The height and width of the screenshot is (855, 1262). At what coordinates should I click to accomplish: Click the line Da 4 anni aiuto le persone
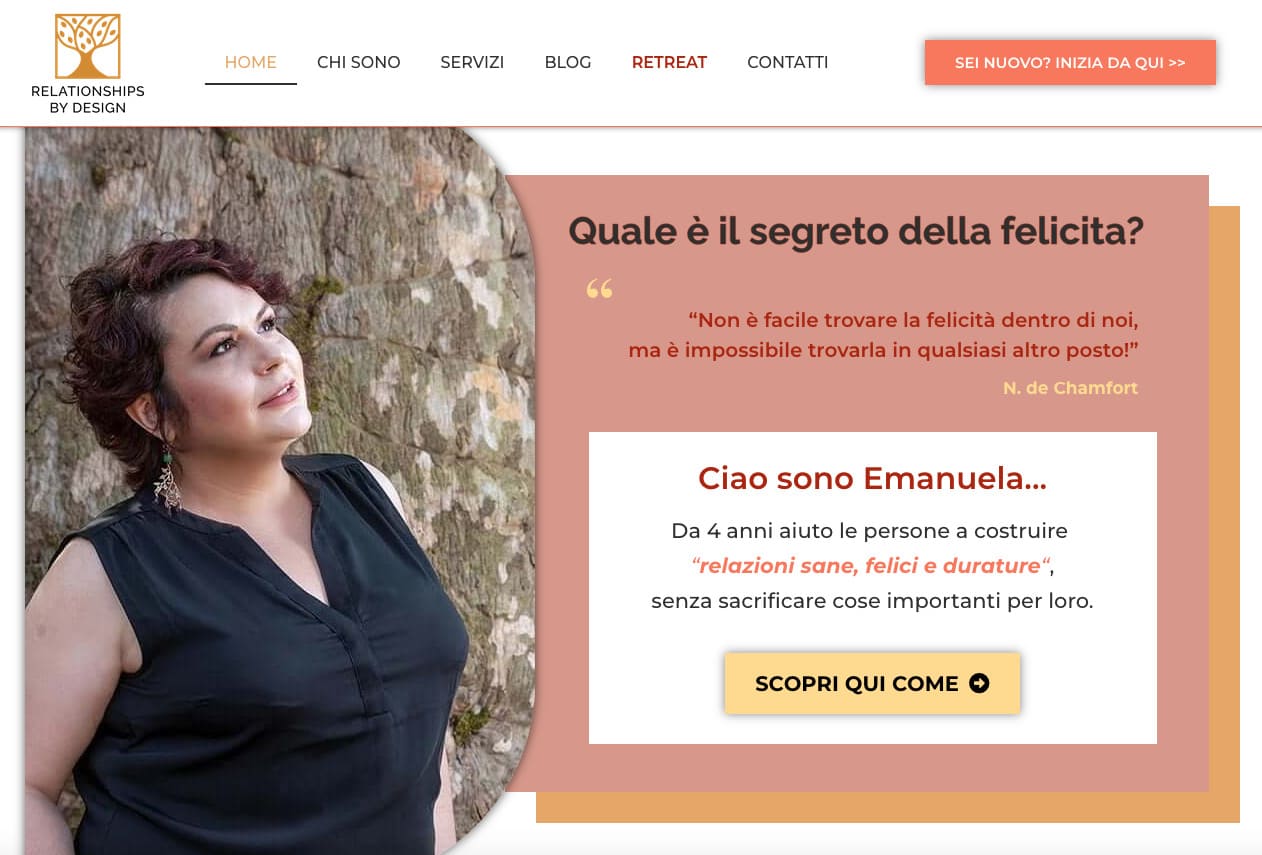(x=870, y=531)
